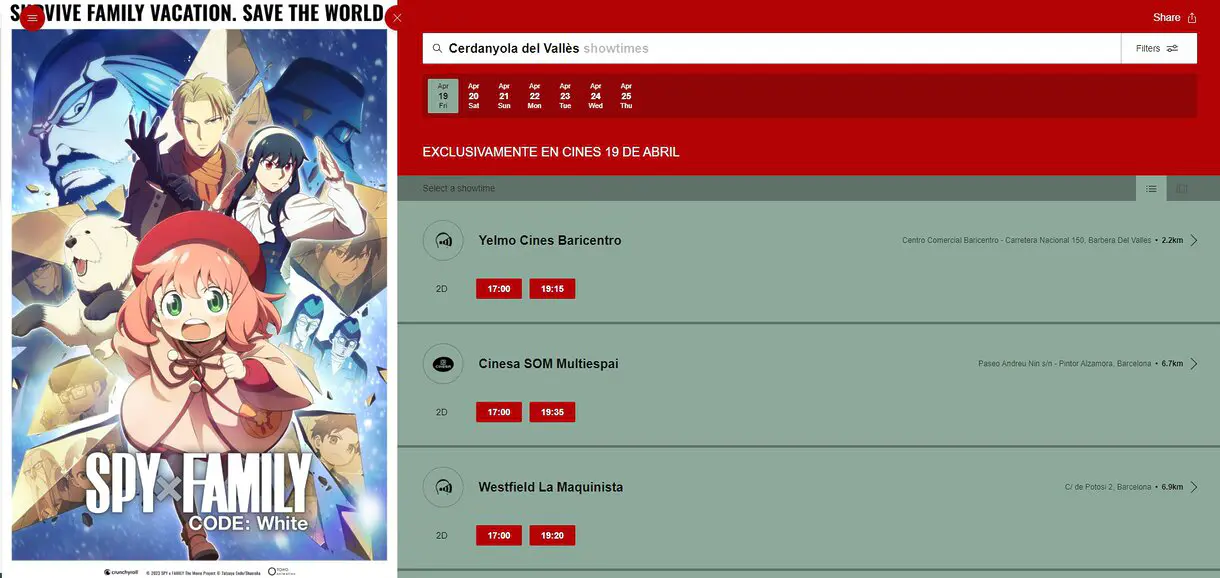Screen dimensions: 1220x578
Task: Book the 19:20 showtime at Westfield La Maquinista
Action: 552,535
